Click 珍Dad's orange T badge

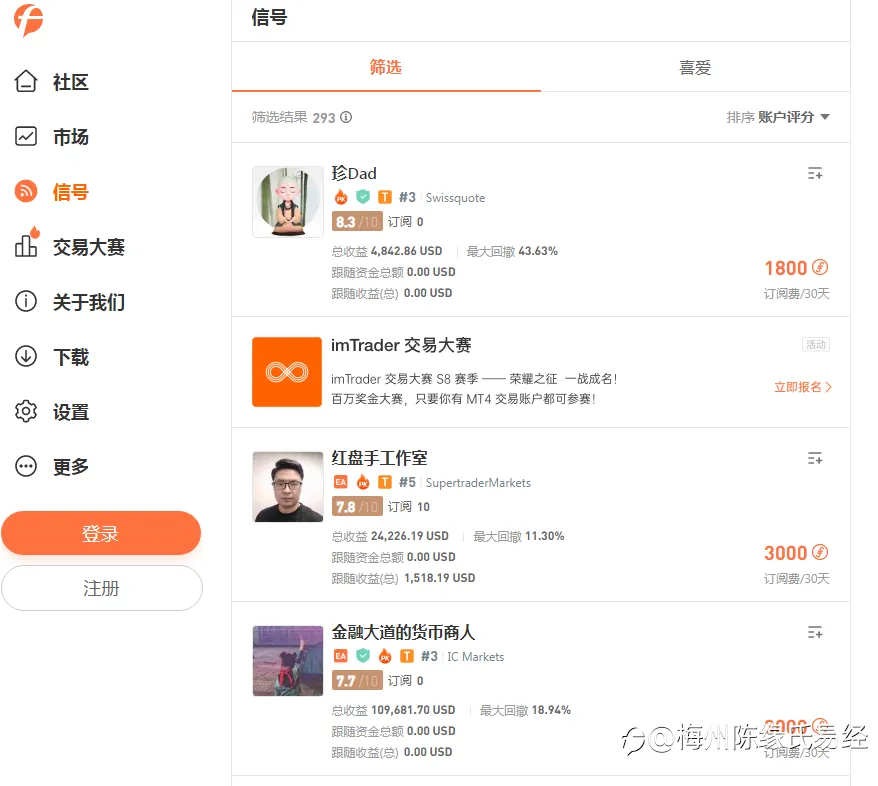pyautogui.click(x=385, y=197)
